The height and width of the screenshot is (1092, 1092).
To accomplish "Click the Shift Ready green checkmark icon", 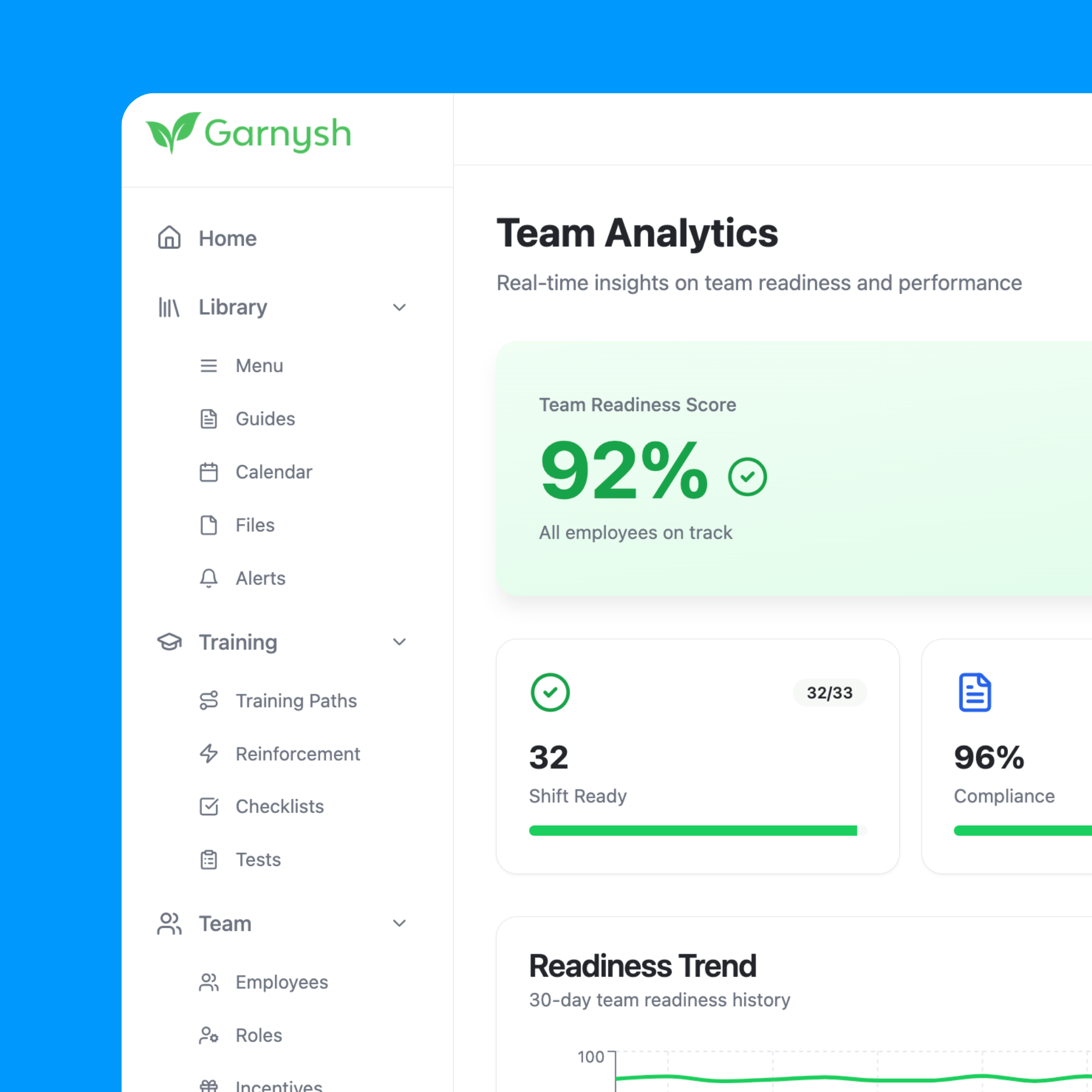I will click(550, 692).
